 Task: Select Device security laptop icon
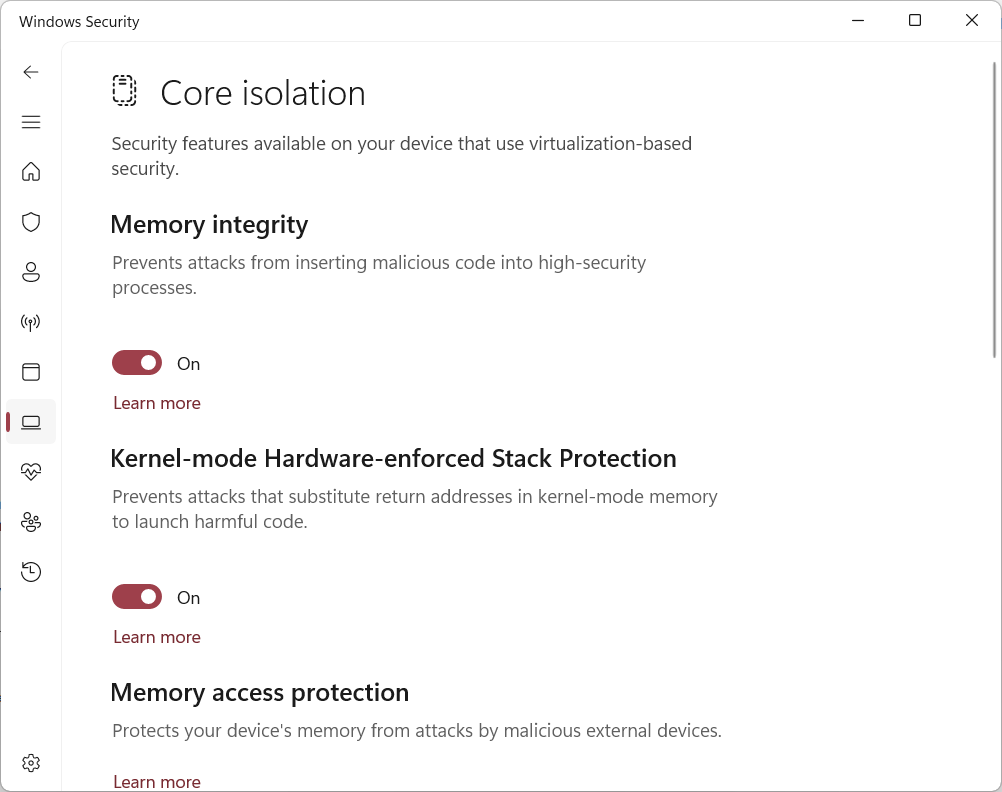pos(31,422)
